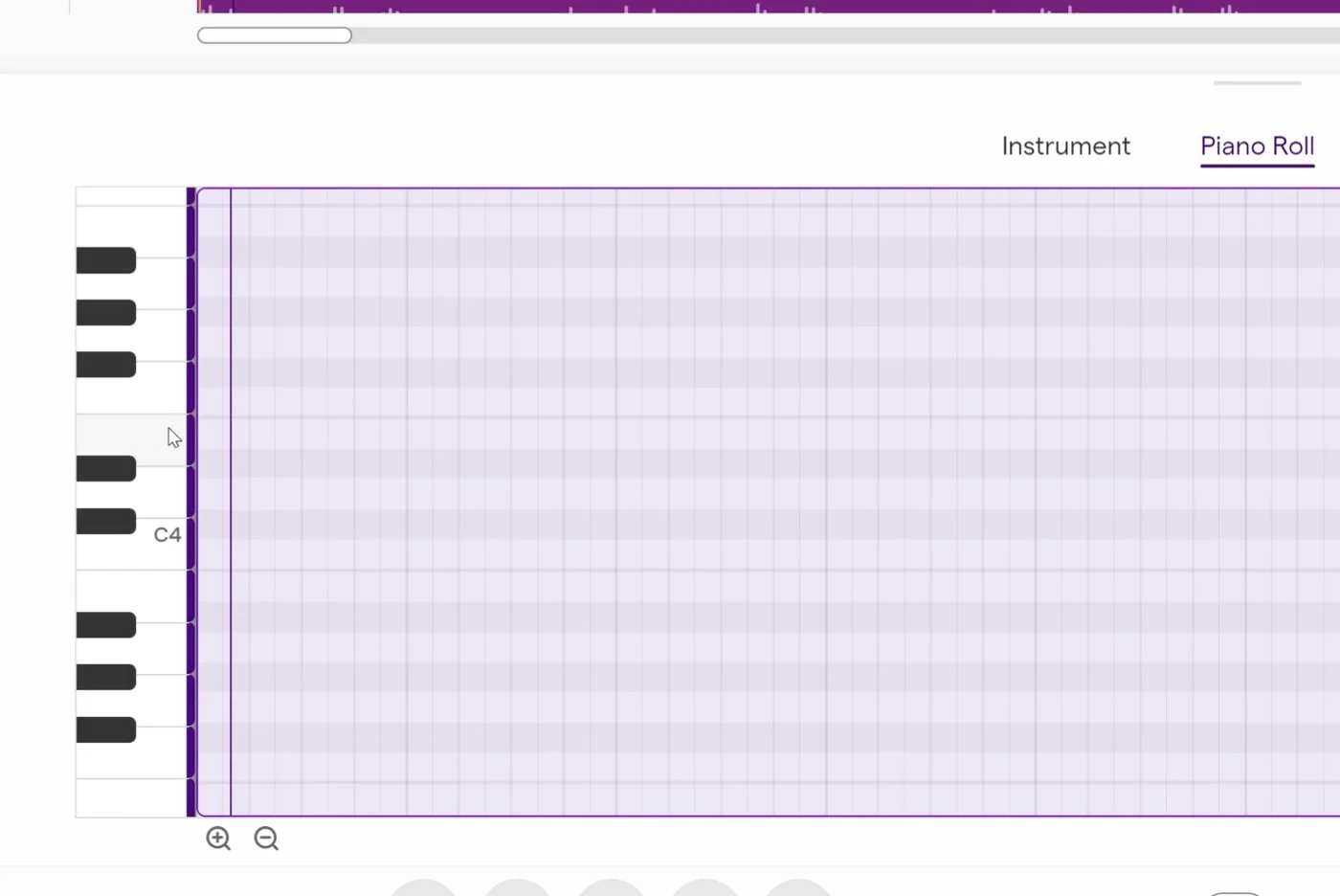The image size is (1340, 896).
Task: Play the G#3 black piano key
Action: 106,678
